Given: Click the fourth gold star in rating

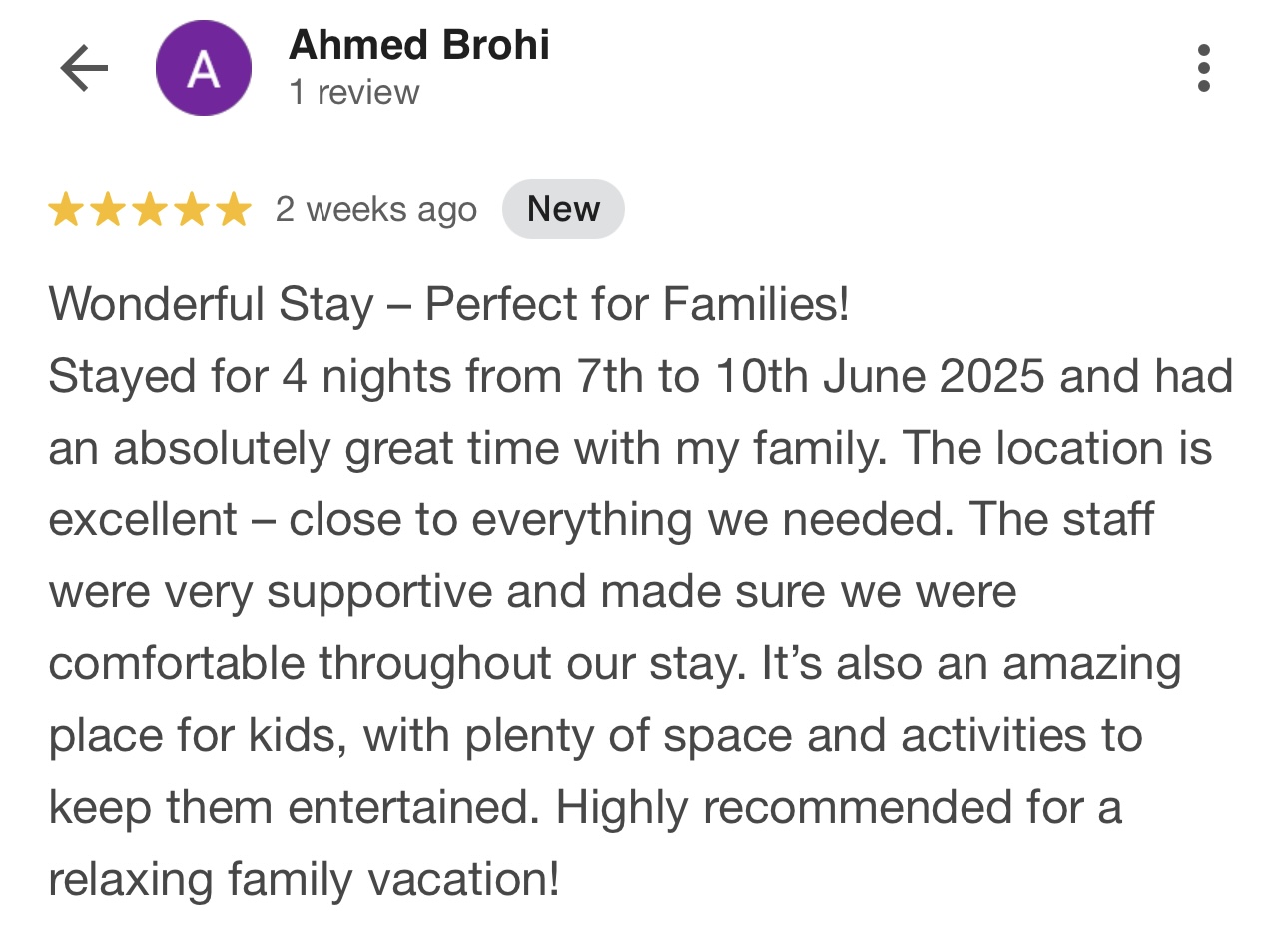Looking at the screenshot, I should pyautogui.click(x=192, y=210).
